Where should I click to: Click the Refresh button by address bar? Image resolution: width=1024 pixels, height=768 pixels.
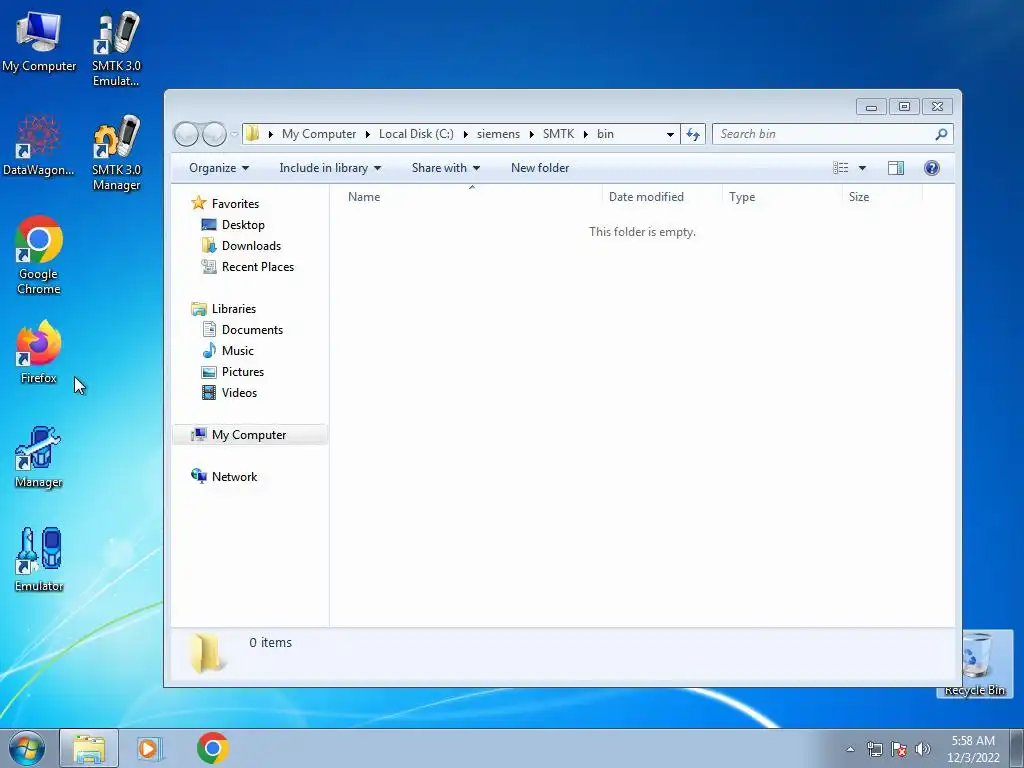pyautogui.click(x=693, y=135)
